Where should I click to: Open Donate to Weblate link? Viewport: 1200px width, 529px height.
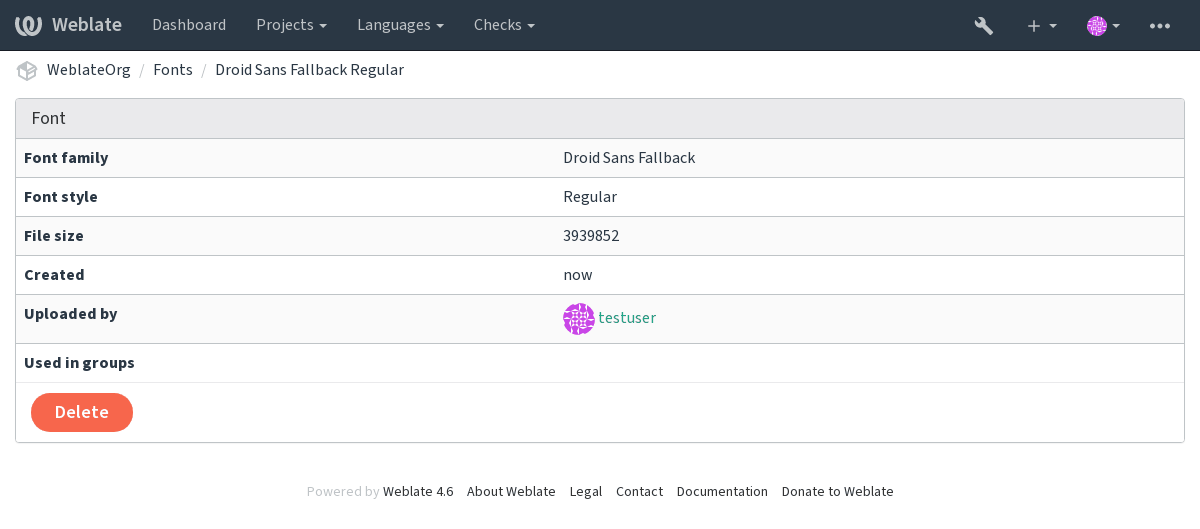click(838, 491)
